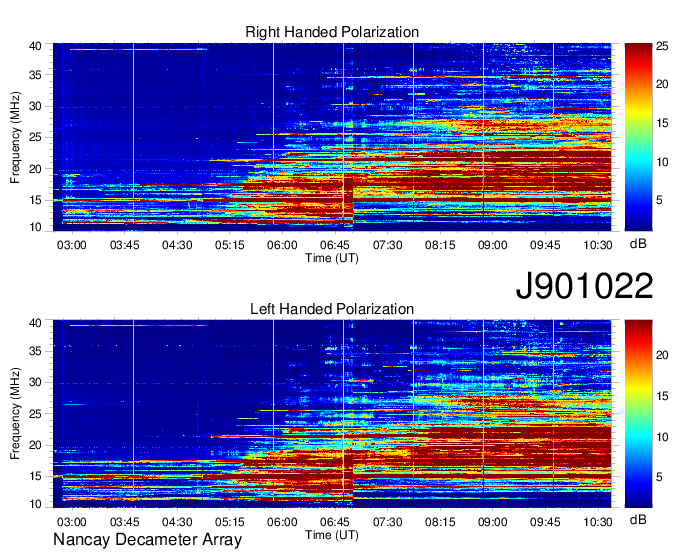Click the 09:00 tick on top plot

click(493, 245)
